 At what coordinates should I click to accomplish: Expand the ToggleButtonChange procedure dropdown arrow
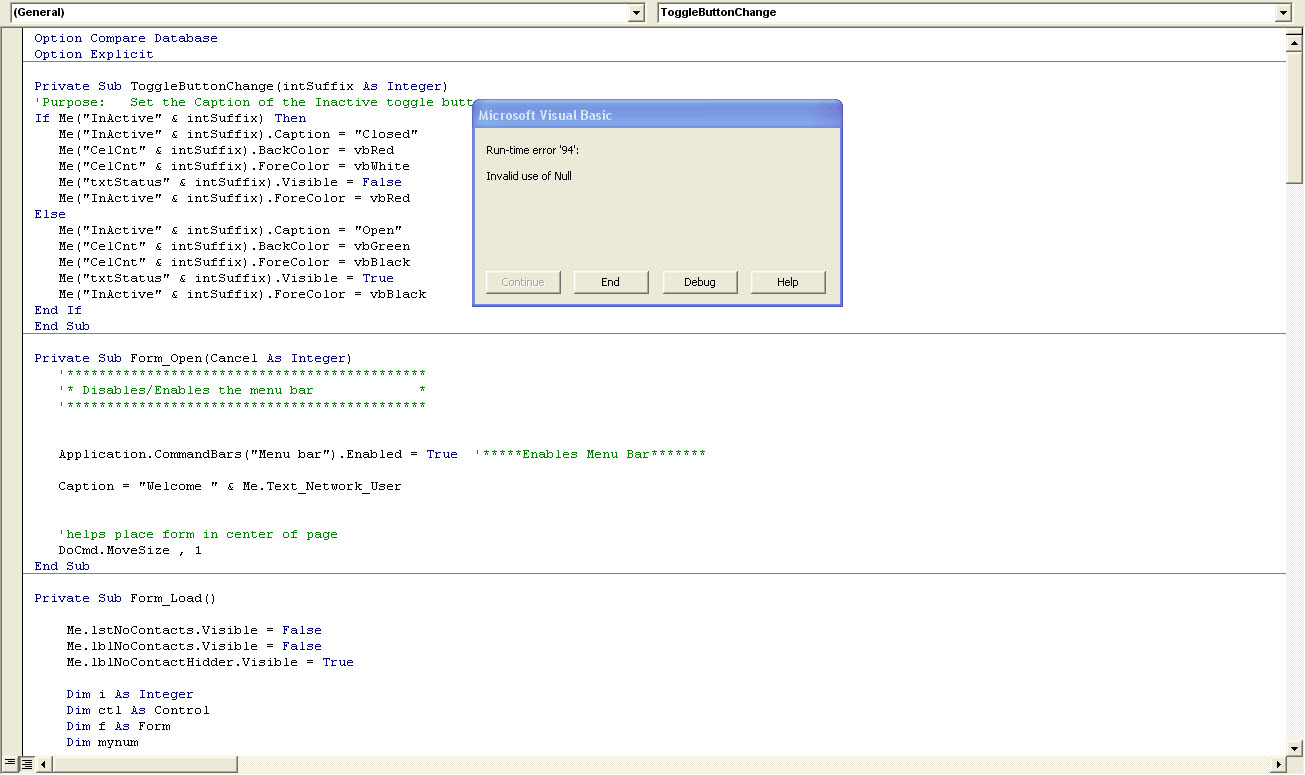(x=1284, y=13)
